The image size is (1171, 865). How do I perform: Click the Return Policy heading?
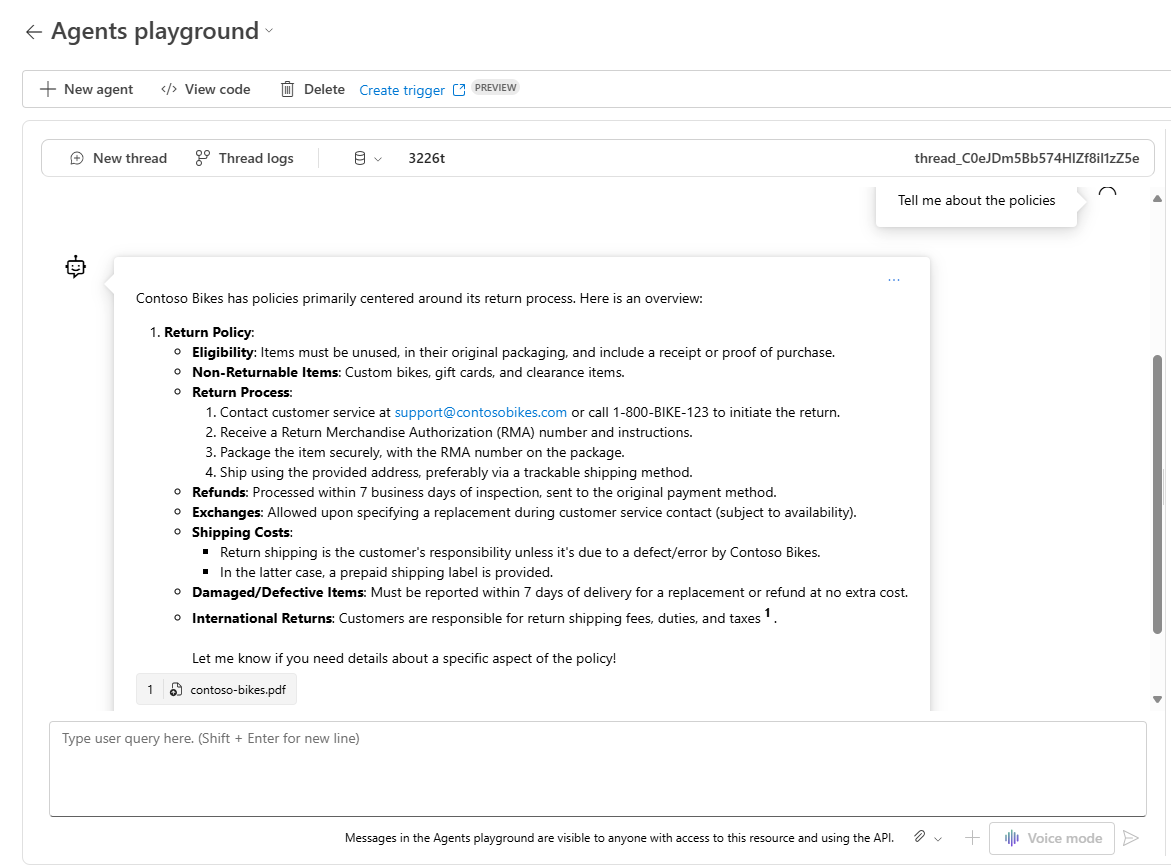209,332
